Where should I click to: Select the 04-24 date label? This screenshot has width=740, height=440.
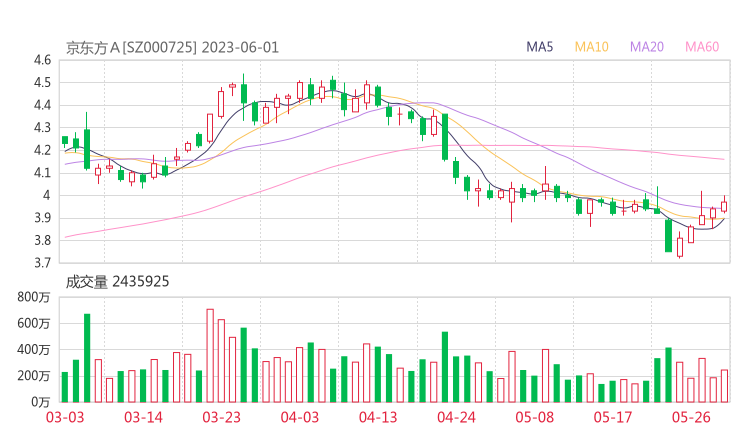[x=456, y=417]
